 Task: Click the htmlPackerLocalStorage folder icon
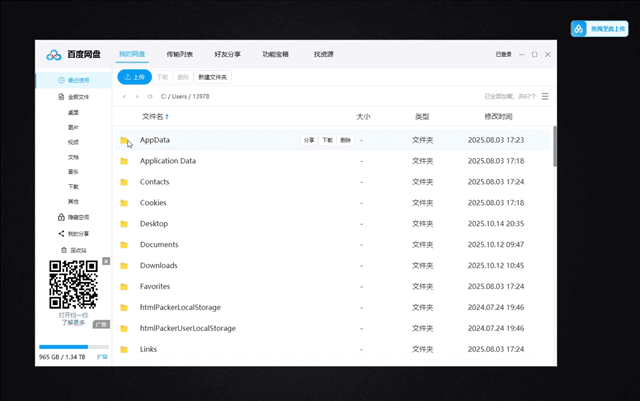point(124,307)
